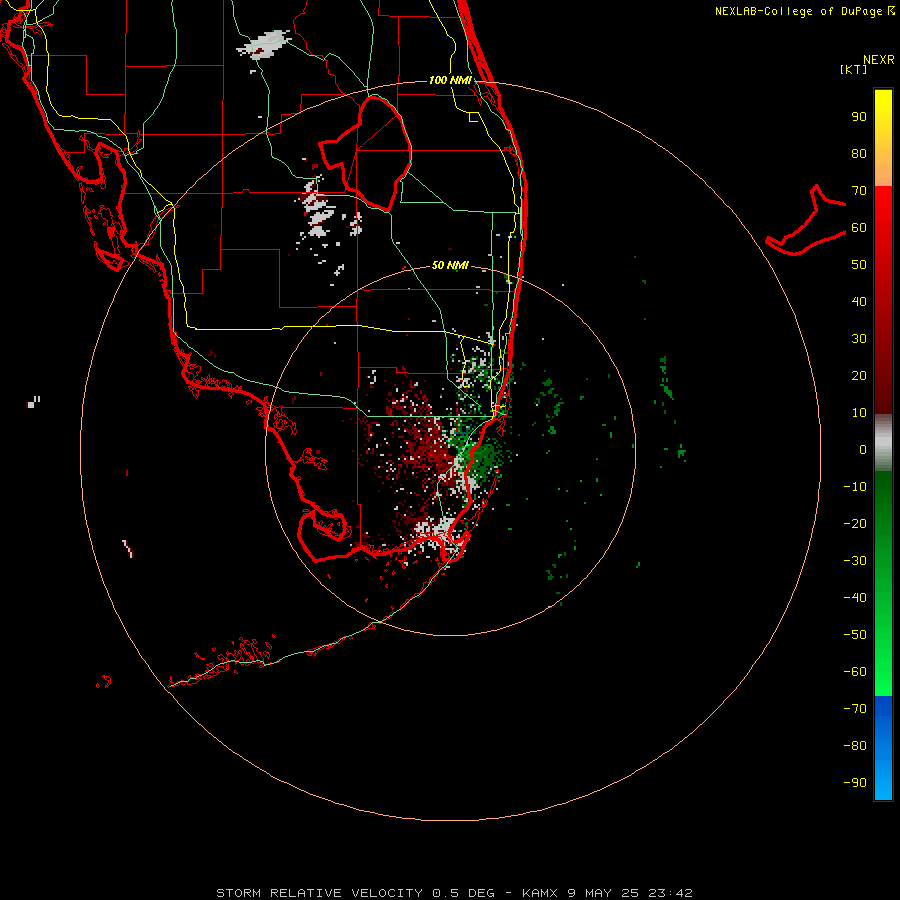
Task: Click the 'NEXR' label above the color scale
Action: tap(879, 60)
